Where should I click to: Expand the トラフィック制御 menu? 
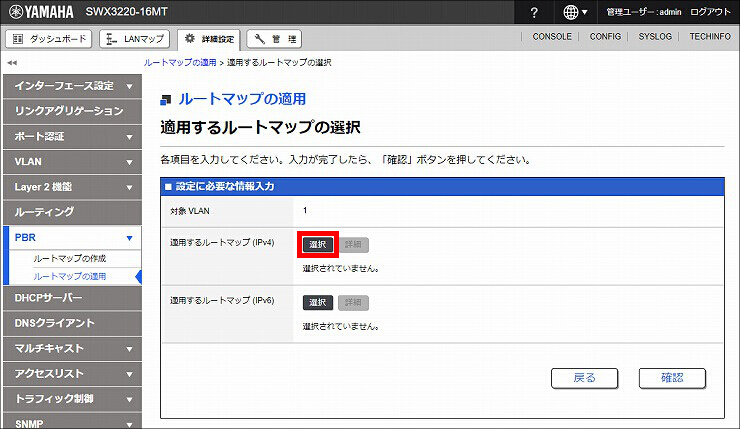point(72,399)
